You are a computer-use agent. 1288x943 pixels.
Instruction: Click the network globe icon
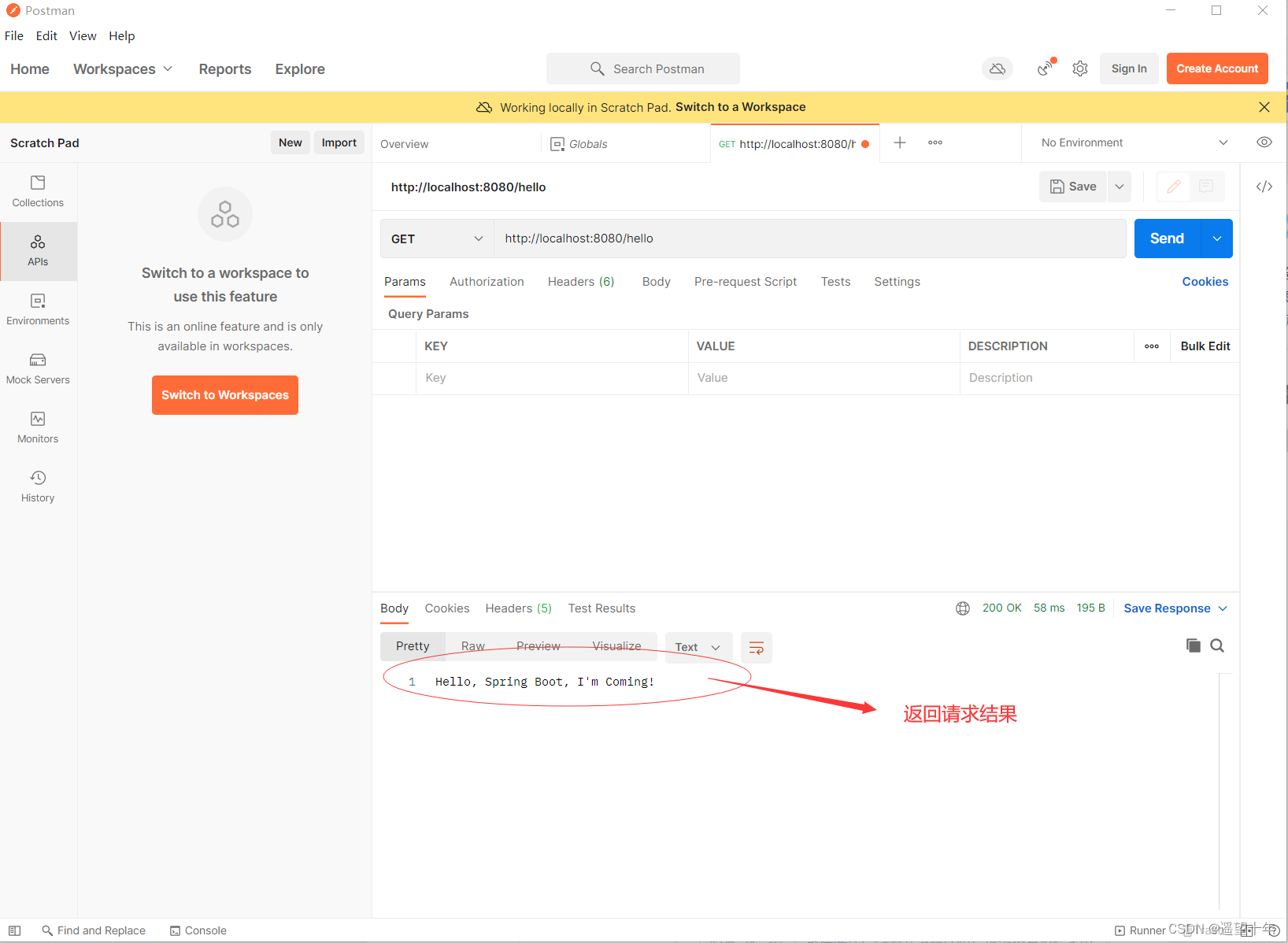(963, 608)
